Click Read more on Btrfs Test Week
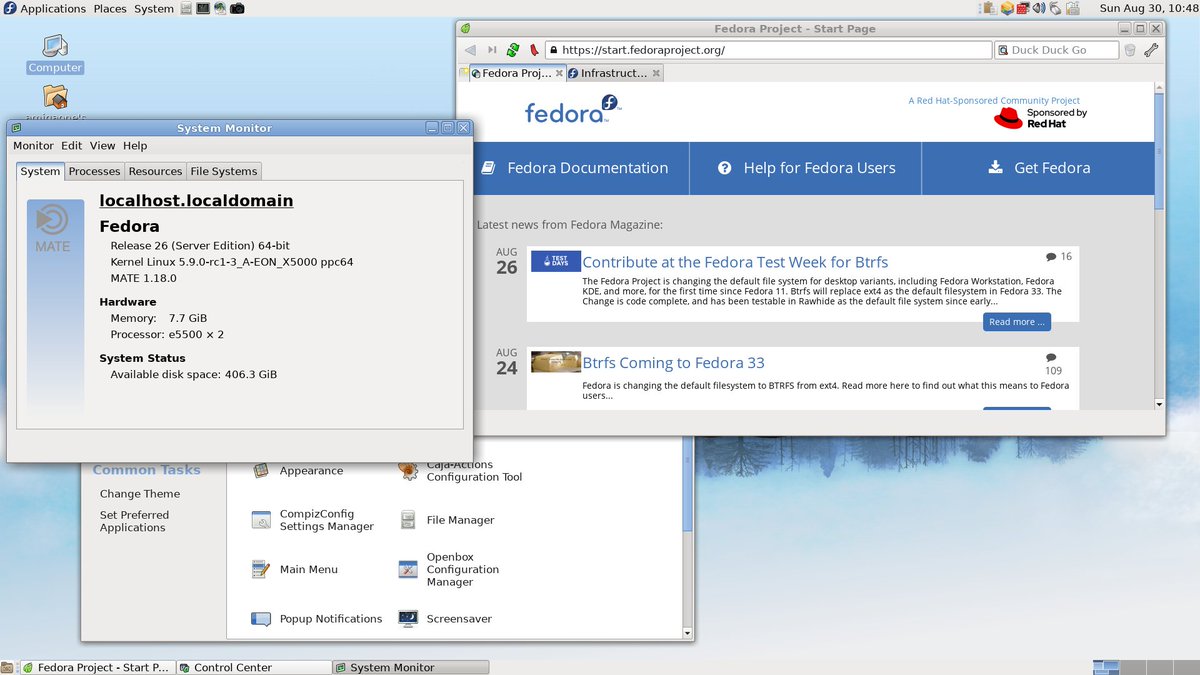Screen dimensions: 1200x675 tap(1017, 322)
